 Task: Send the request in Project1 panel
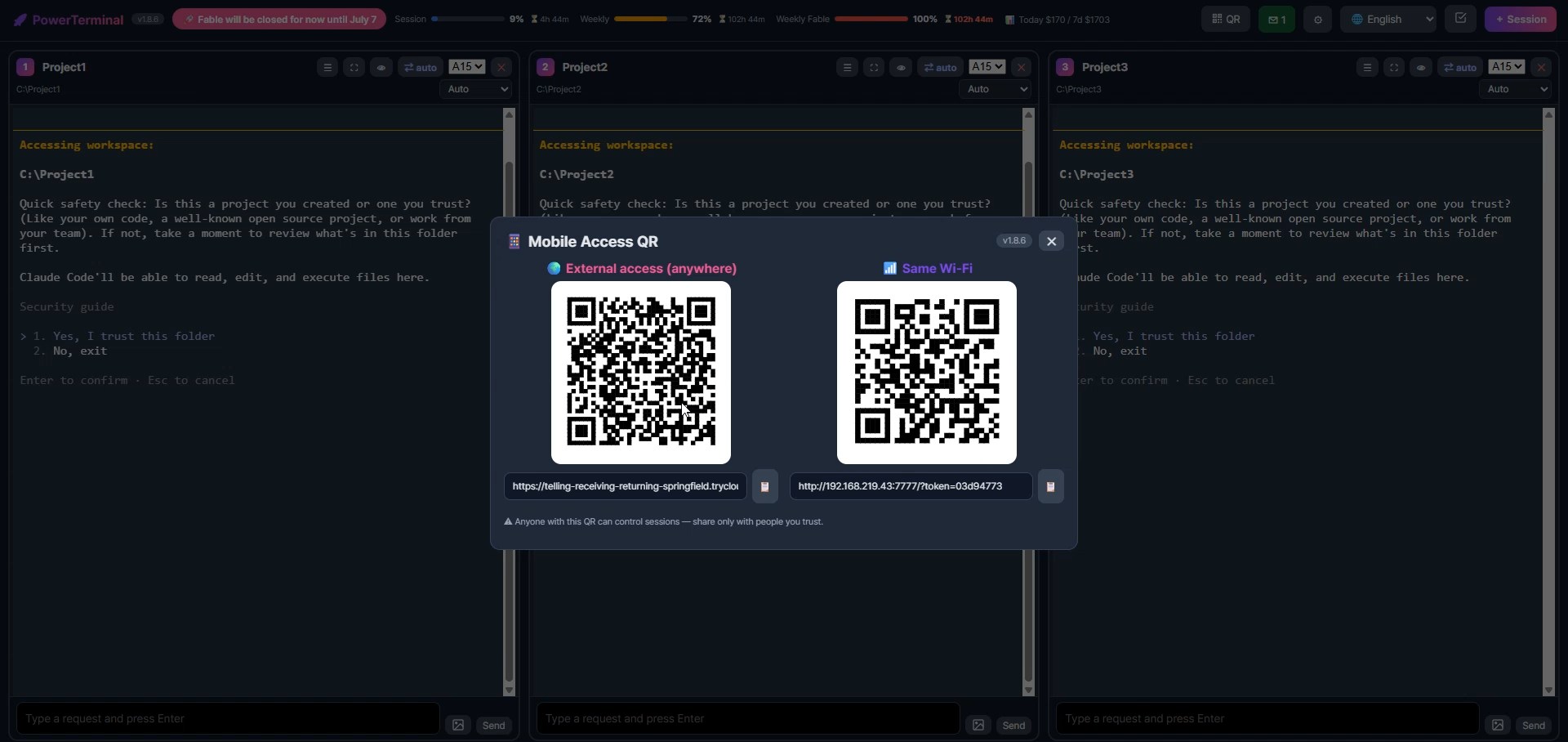point(494,726)
